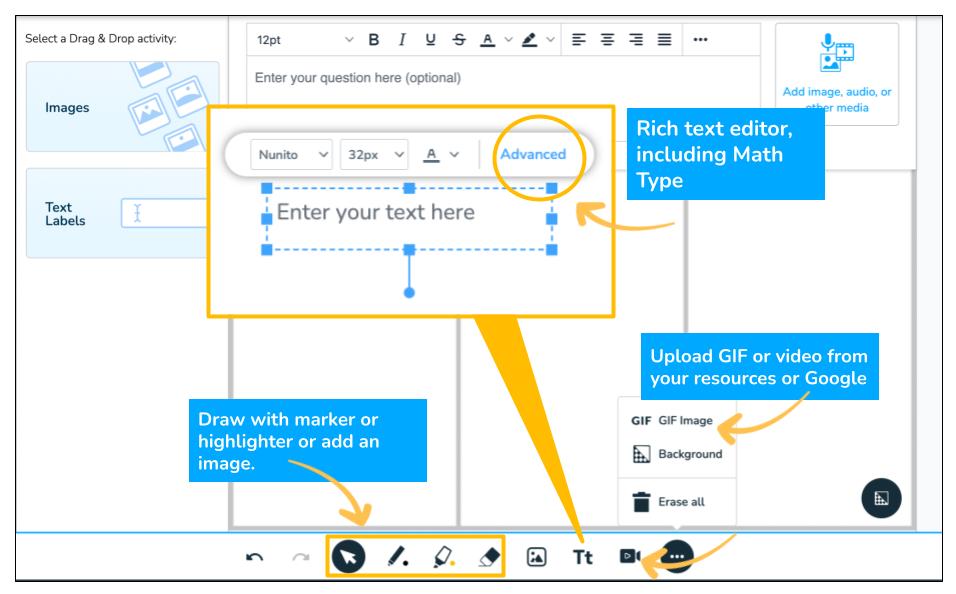Open the three-dots more options button
Viewport: 956px width, 594px height.
coord(679,556)
